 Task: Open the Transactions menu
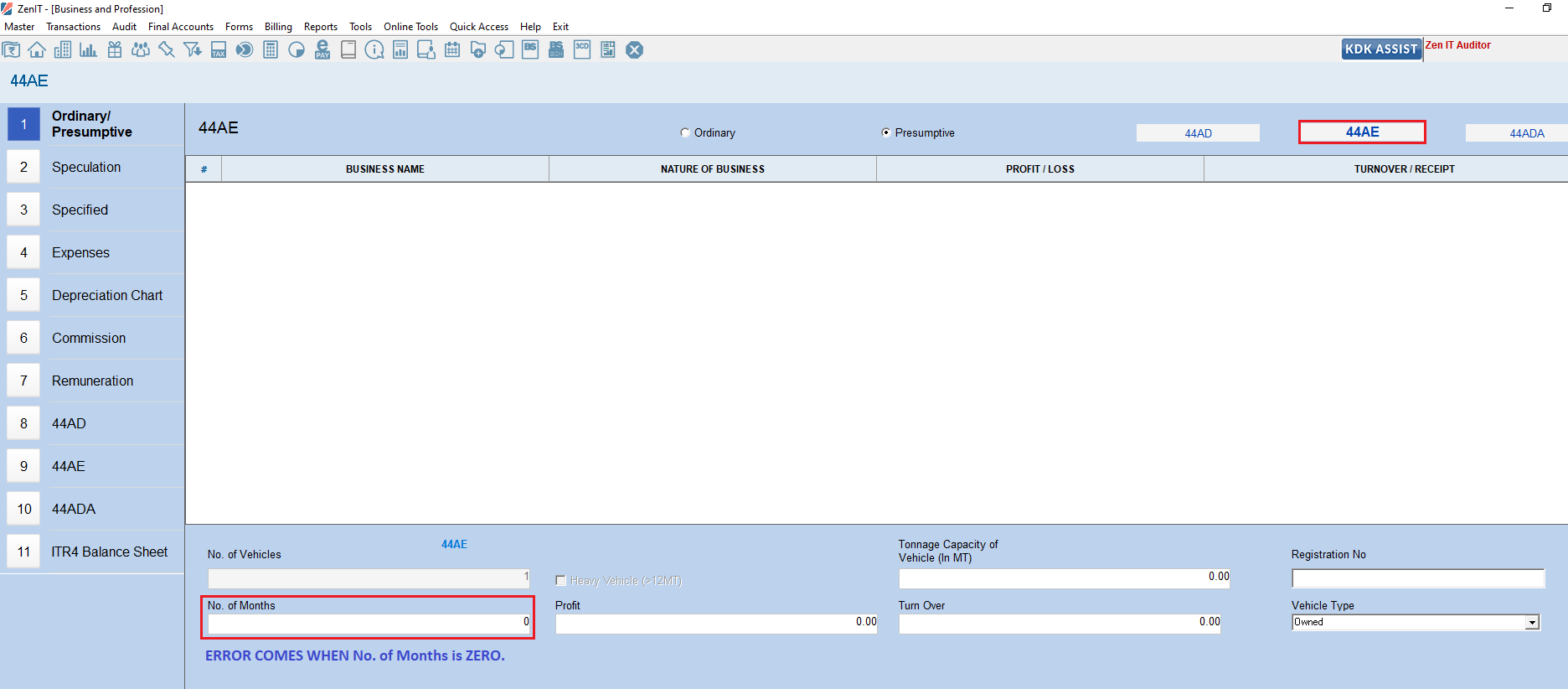(73, 27)
